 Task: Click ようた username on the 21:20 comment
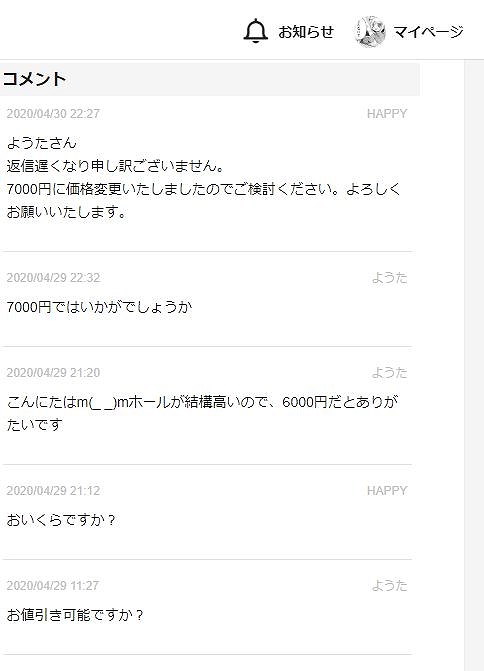pos(389,373)
